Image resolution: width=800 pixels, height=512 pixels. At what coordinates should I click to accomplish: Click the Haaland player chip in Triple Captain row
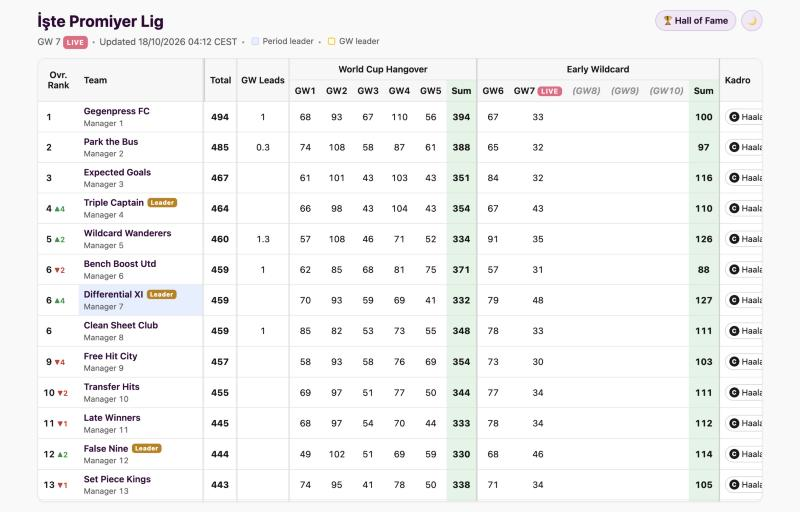pos(744,209)
